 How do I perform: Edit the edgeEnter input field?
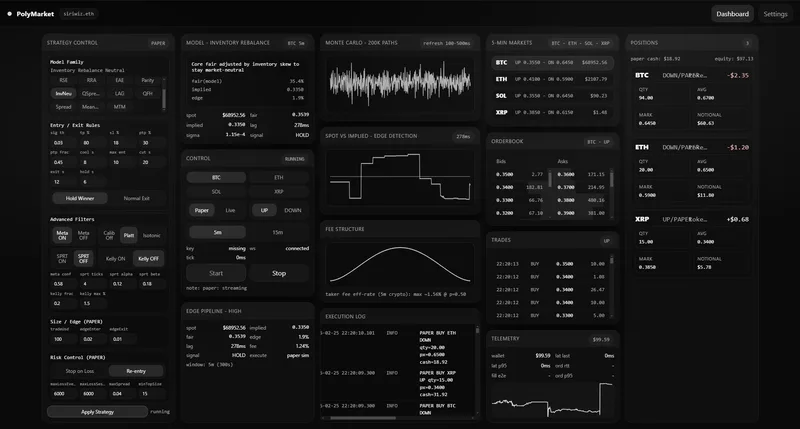91,339
